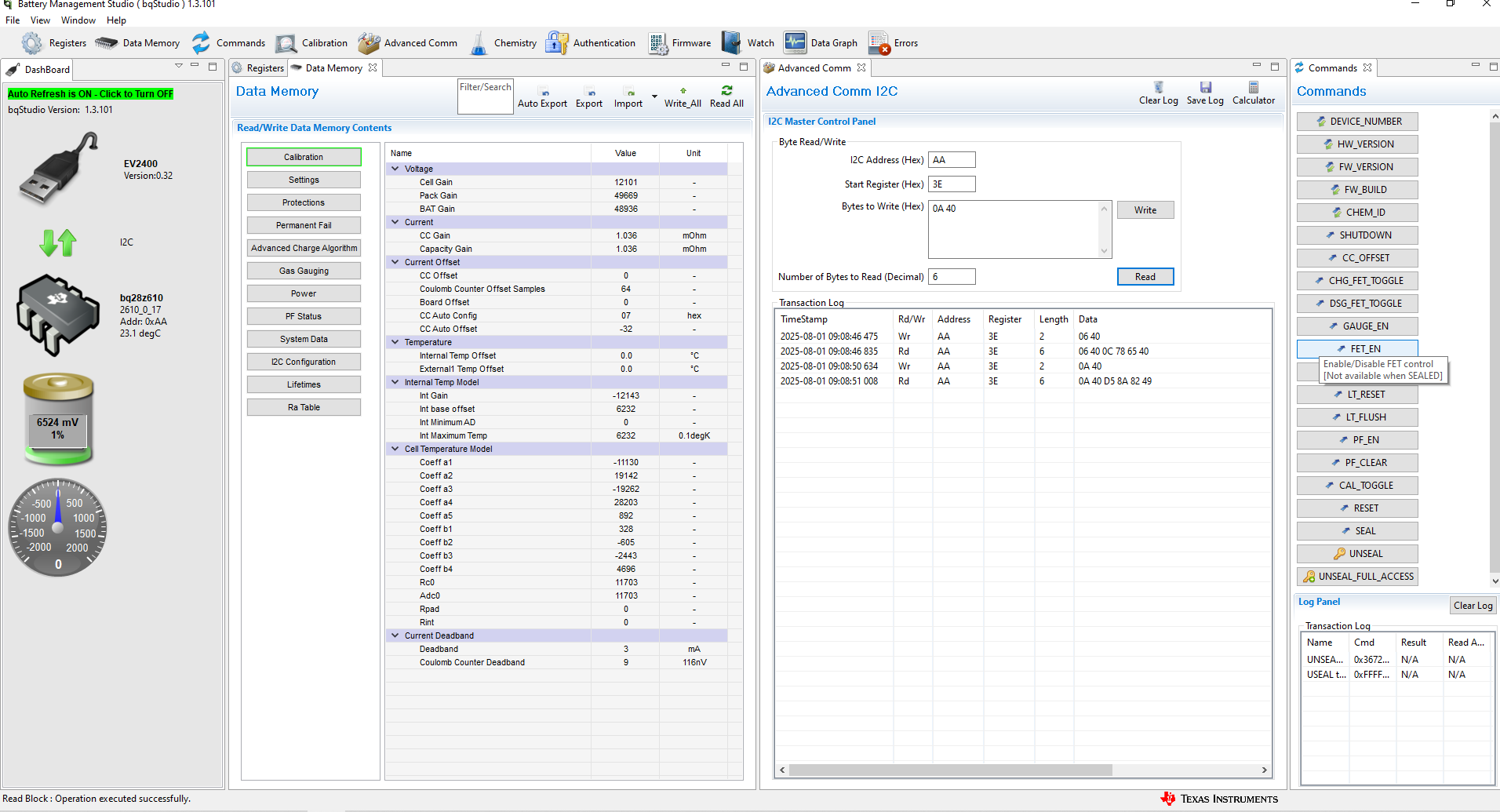This screenshot has height=812, width=1500.
Task: Click the Auto Export icon
Action: tap(545, 93)
